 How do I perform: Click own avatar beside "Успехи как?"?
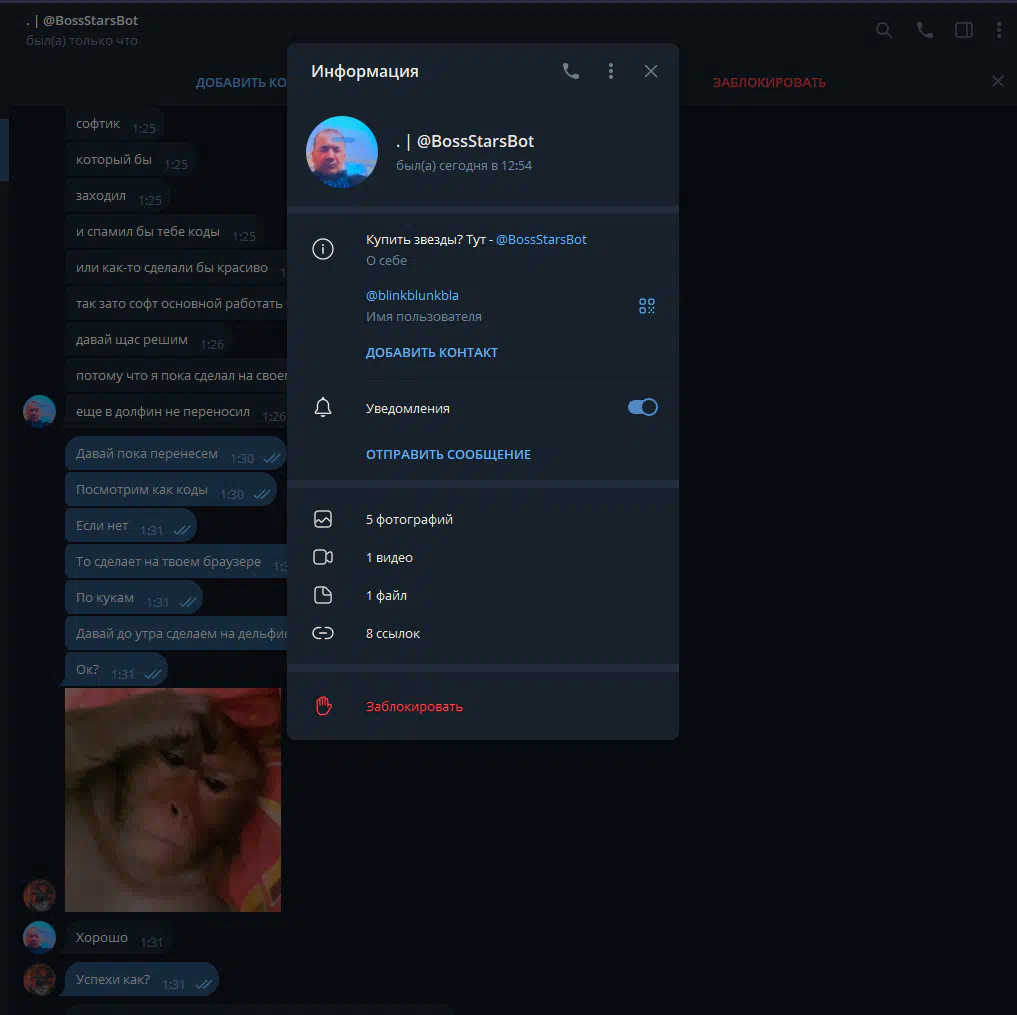coord(40,979)
